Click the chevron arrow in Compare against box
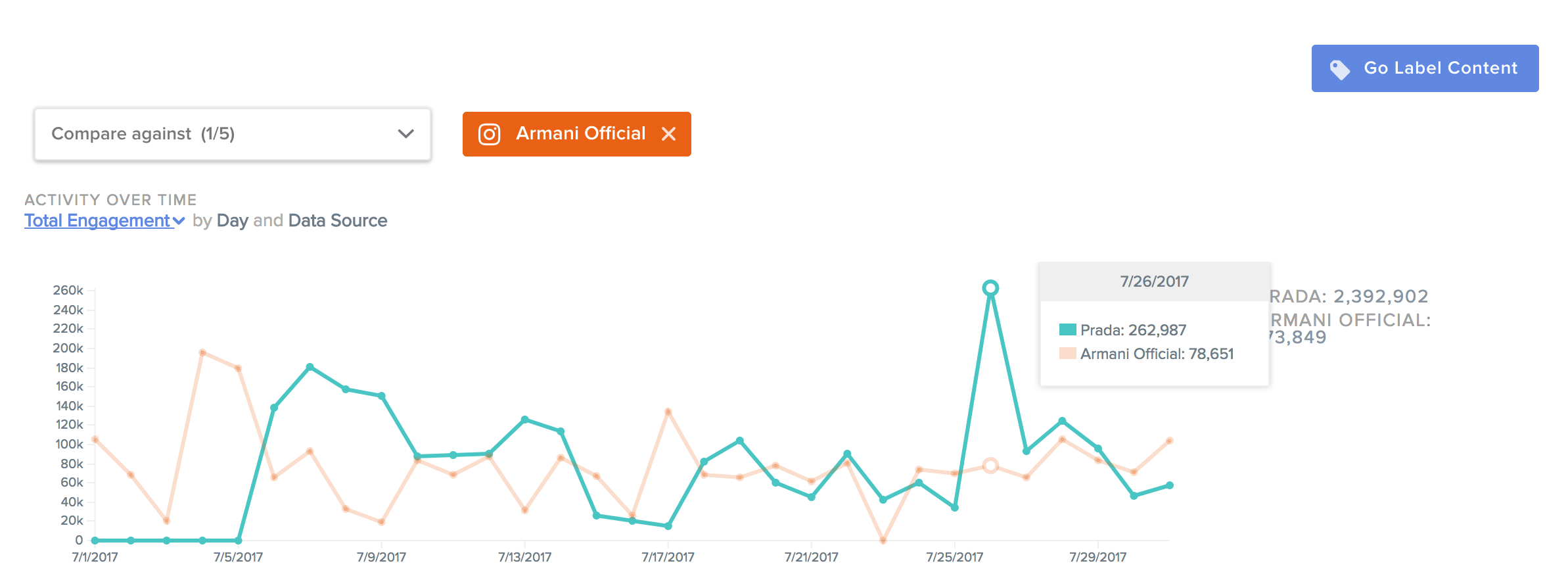Viewport: 1568px width, 580px height. 405,134
